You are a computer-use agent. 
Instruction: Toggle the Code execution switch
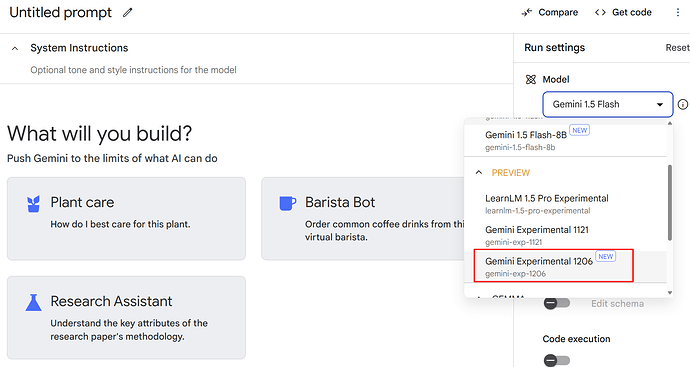click(x=557, y=360)
